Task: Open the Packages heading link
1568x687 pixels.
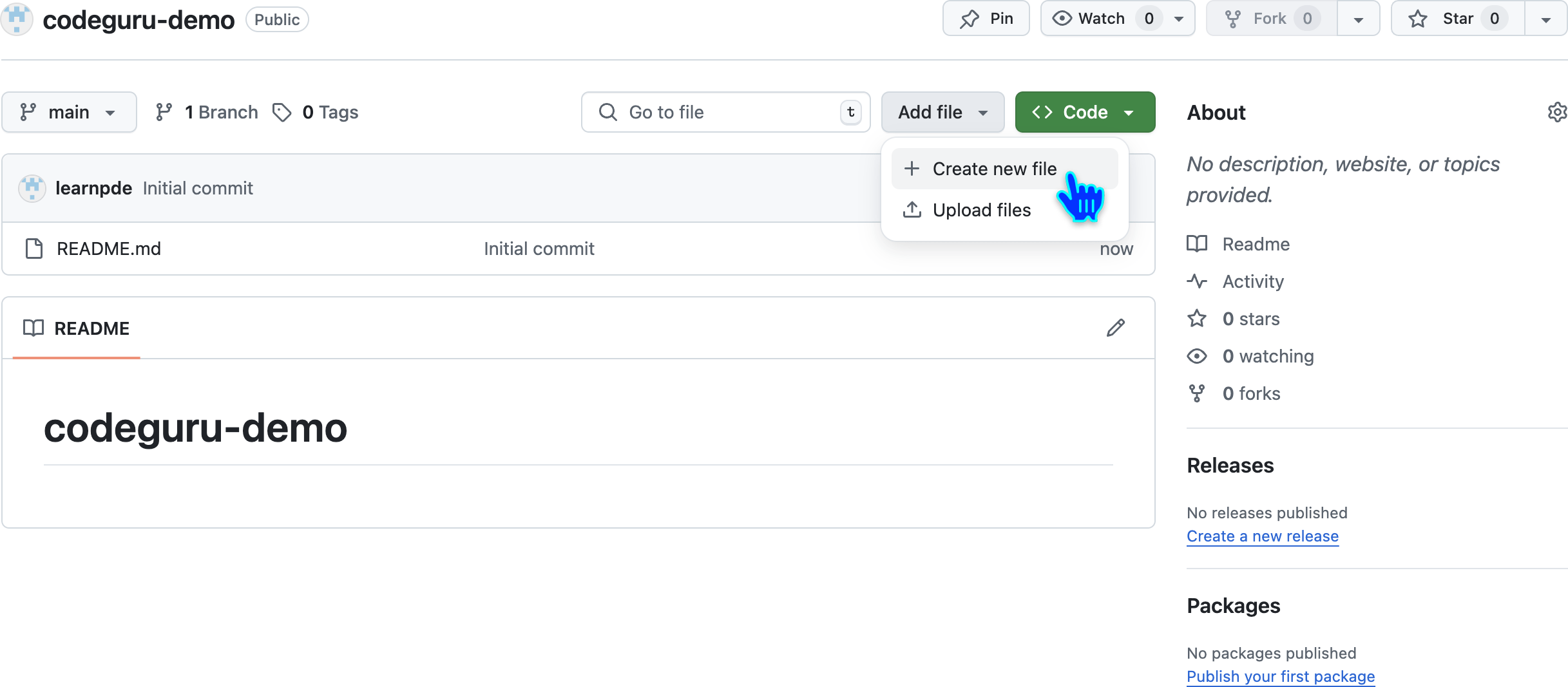Action: click(x=1233, y=606)
